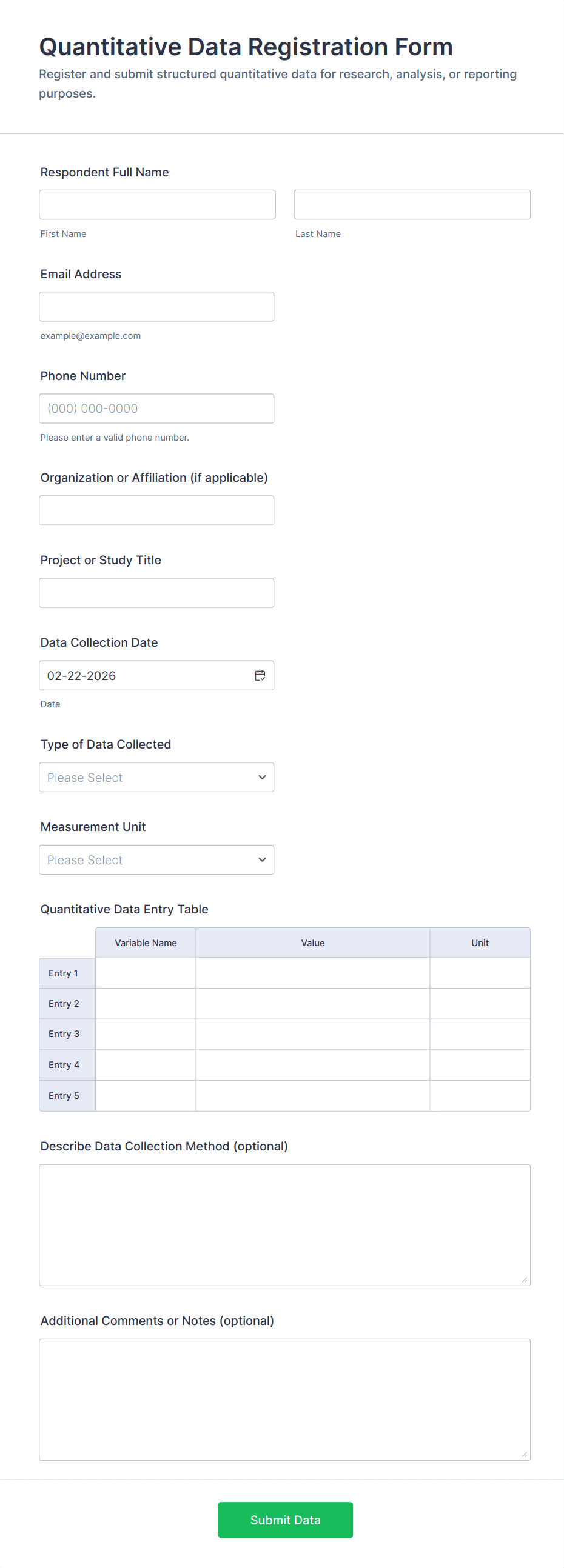Click the Project or Study Title field

[156, 593]
